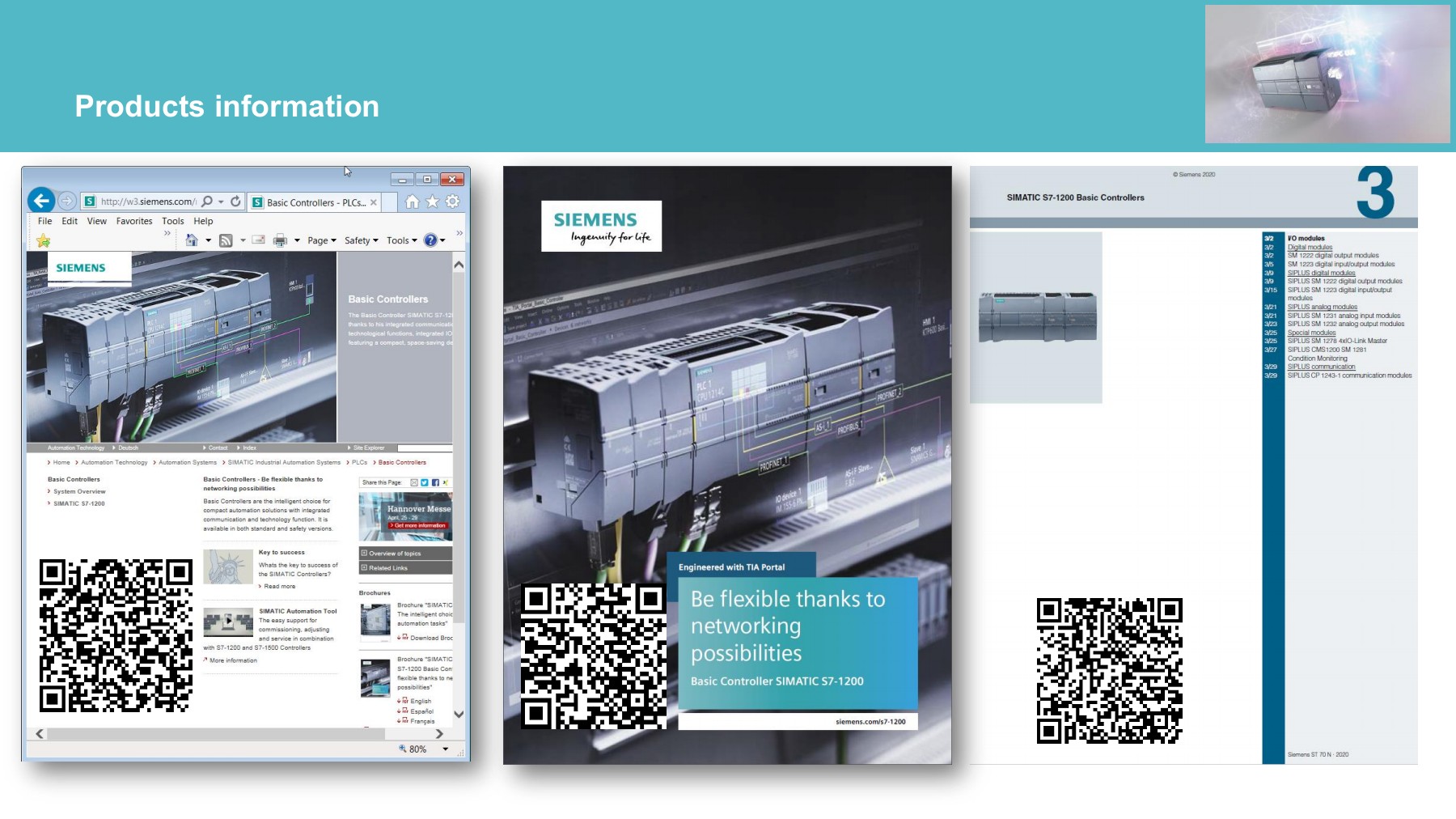Share page via Twitter icon
Image resolution: width=1456 pixels, height=819 pixels.
click(425, 482)
